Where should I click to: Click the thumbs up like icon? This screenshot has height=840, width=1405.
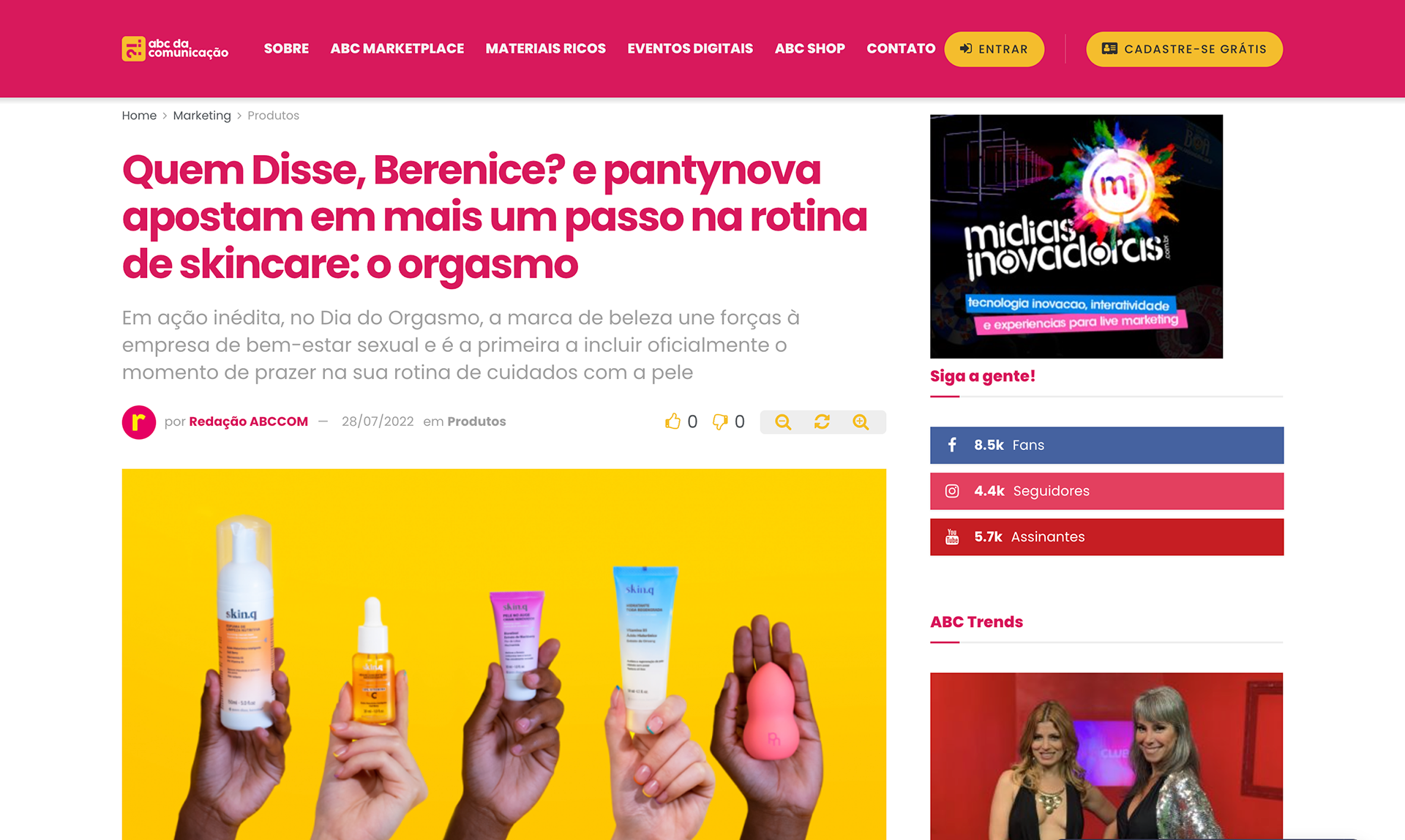coord(672,421)
